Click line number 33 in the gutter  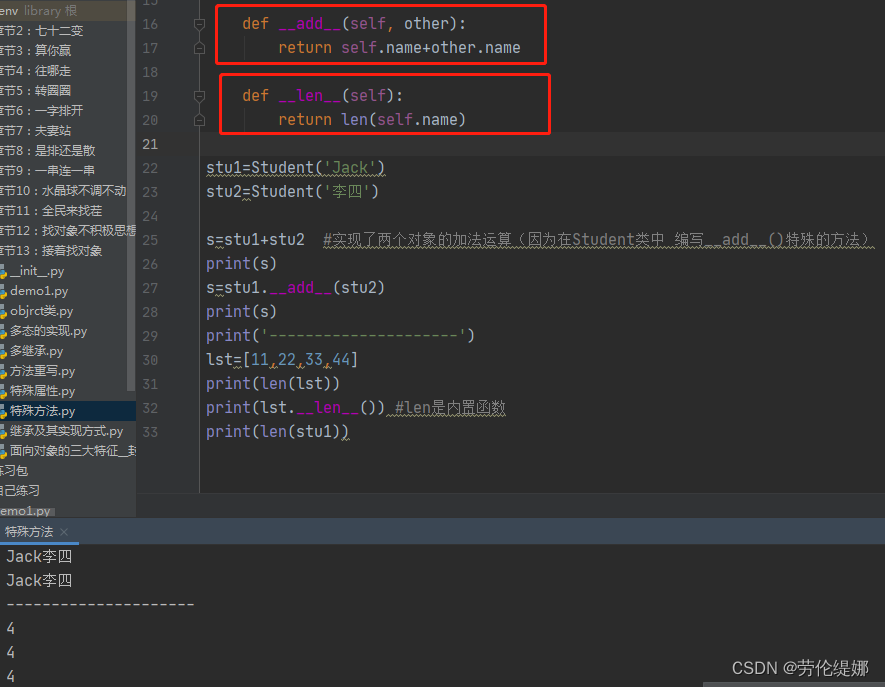coord(150,432)
